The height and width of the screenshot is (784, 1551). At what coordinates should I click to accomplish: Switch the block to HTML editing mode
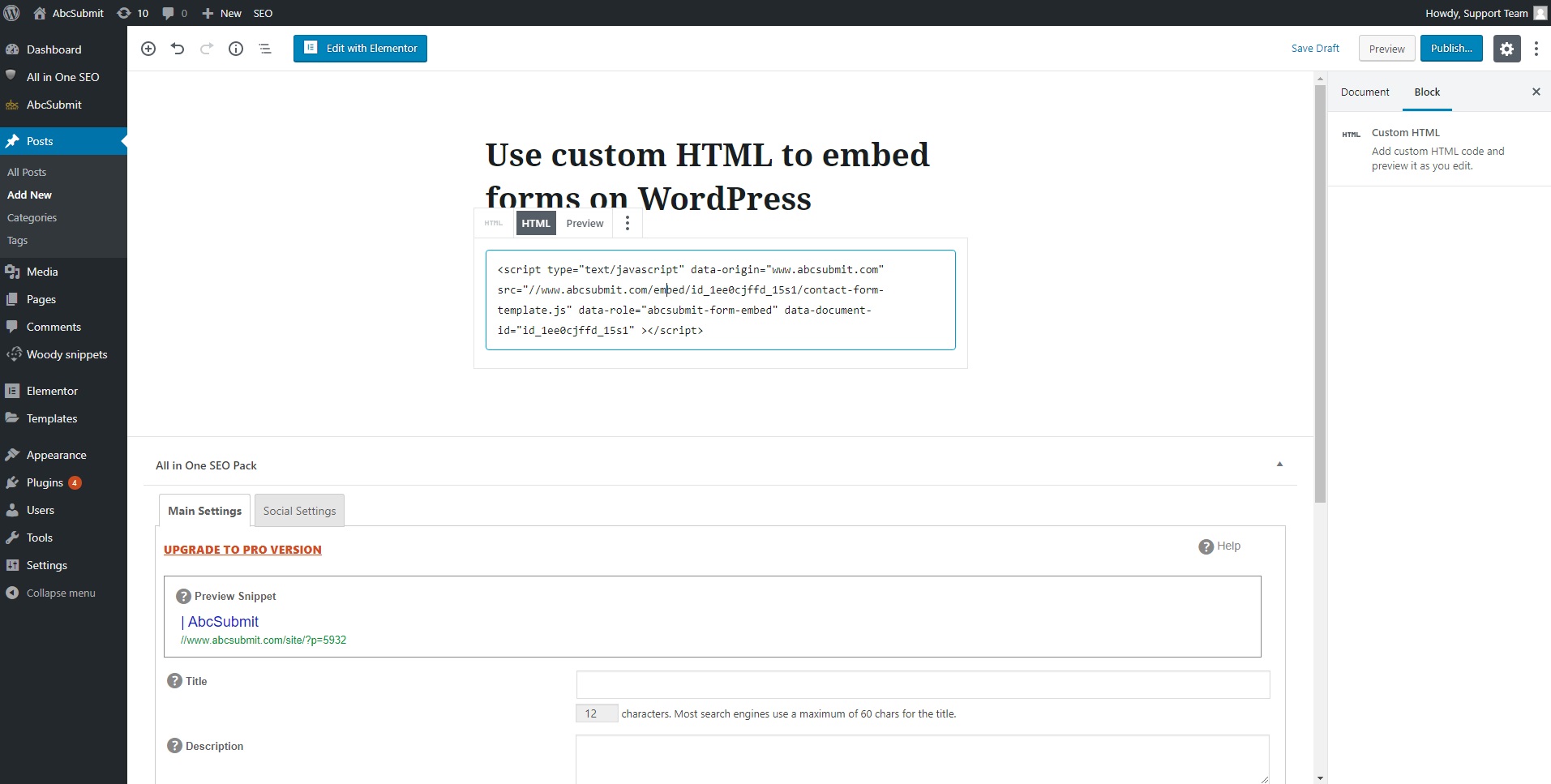click(x=536, y=223)
